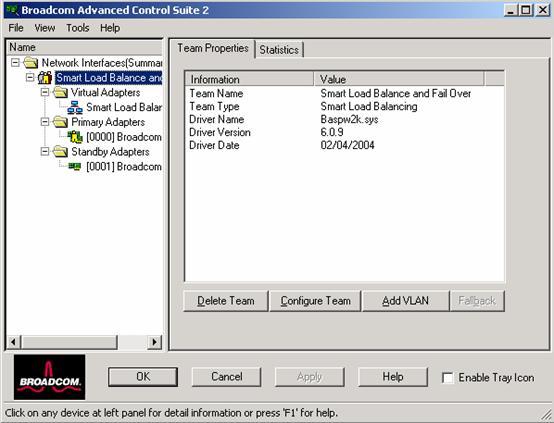Click the Smart Load Balance team icon

[x=45, y=78]
